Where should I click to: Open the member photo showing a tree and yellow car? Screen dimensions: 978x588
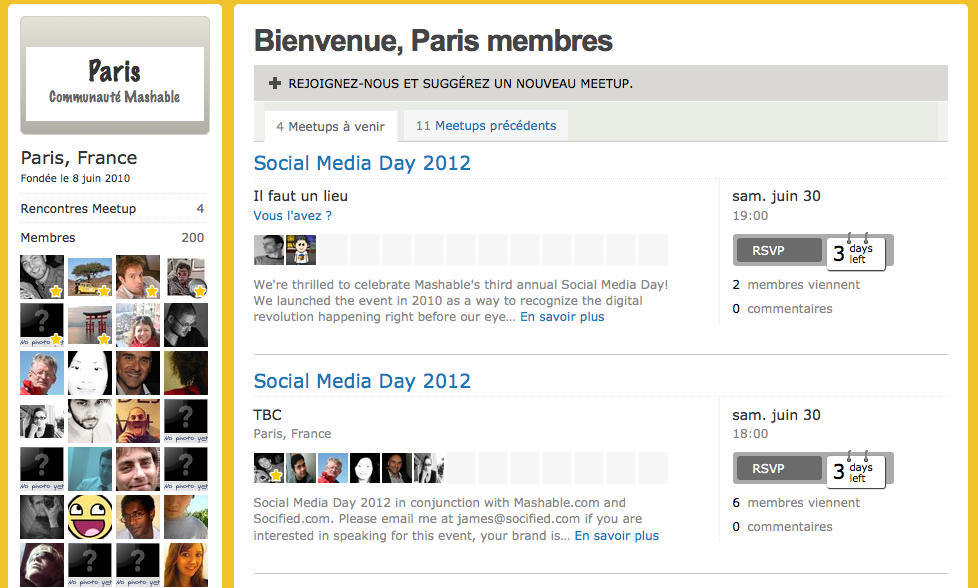coord(90,277)
